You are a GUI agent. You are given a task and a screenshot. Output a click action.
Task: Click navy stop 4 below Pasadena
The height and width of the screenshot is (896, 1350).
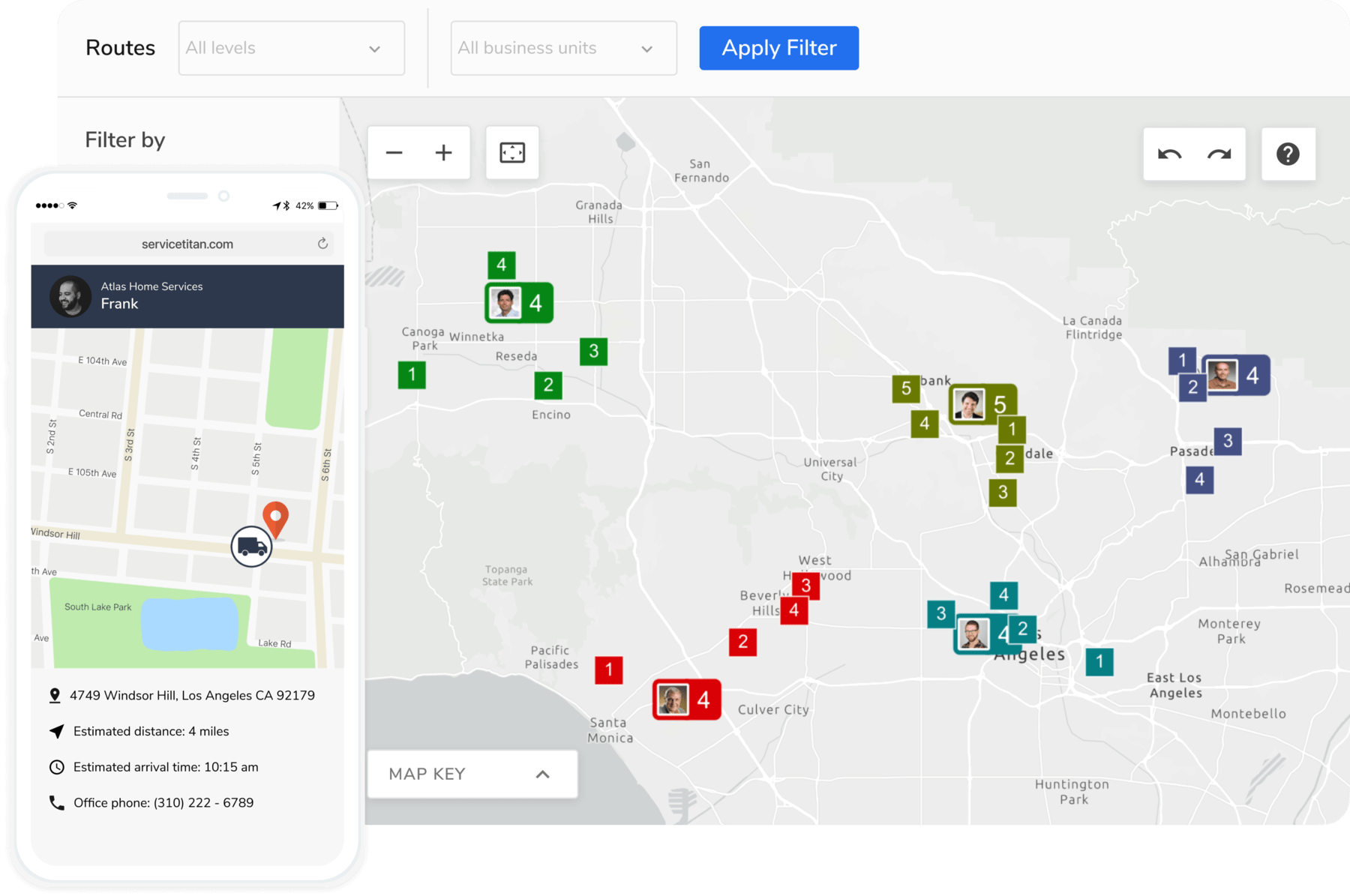pyautogui.click(x=1200, y=480)
